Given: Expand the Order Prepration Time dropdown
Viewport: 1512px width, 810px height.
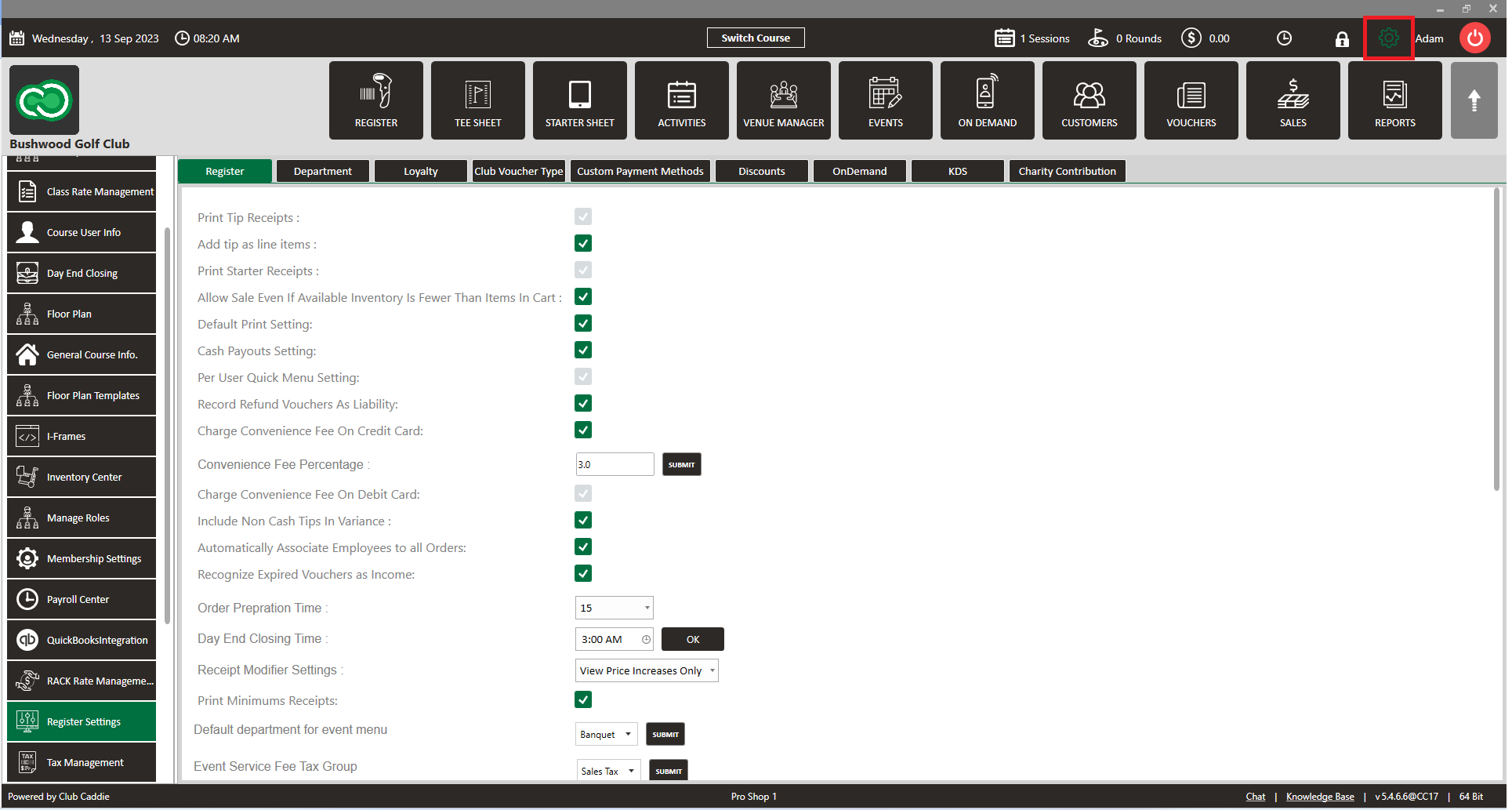Looking at the screenshot, I should (x=615, y=608).
